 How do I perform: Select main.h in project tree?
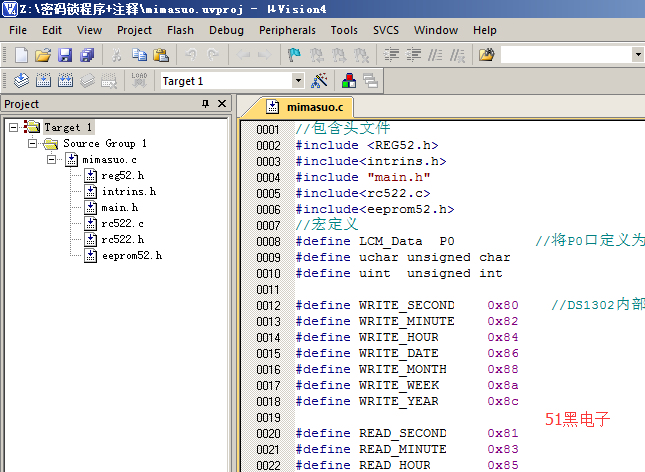click(120, 208)
